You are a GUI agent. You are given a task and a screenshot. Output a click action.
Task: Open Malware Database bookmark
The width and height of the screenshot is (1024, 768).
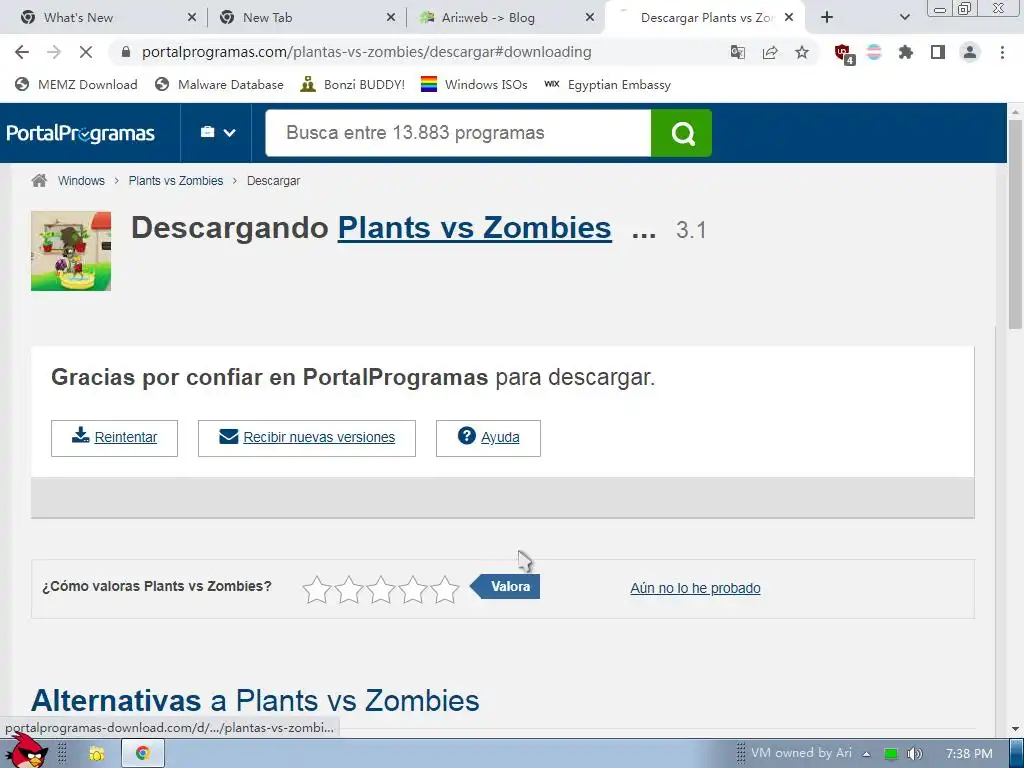coord(219,84)
